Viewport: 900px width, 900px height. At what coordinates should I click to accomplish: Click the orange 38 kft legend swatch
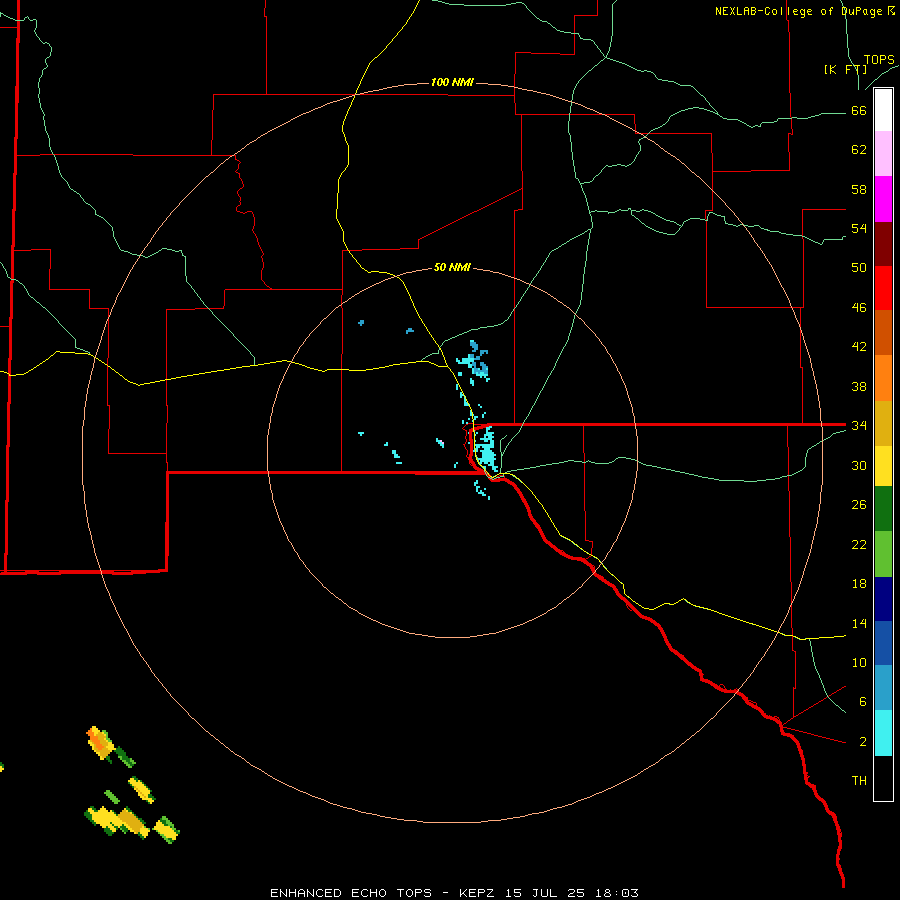883,378
